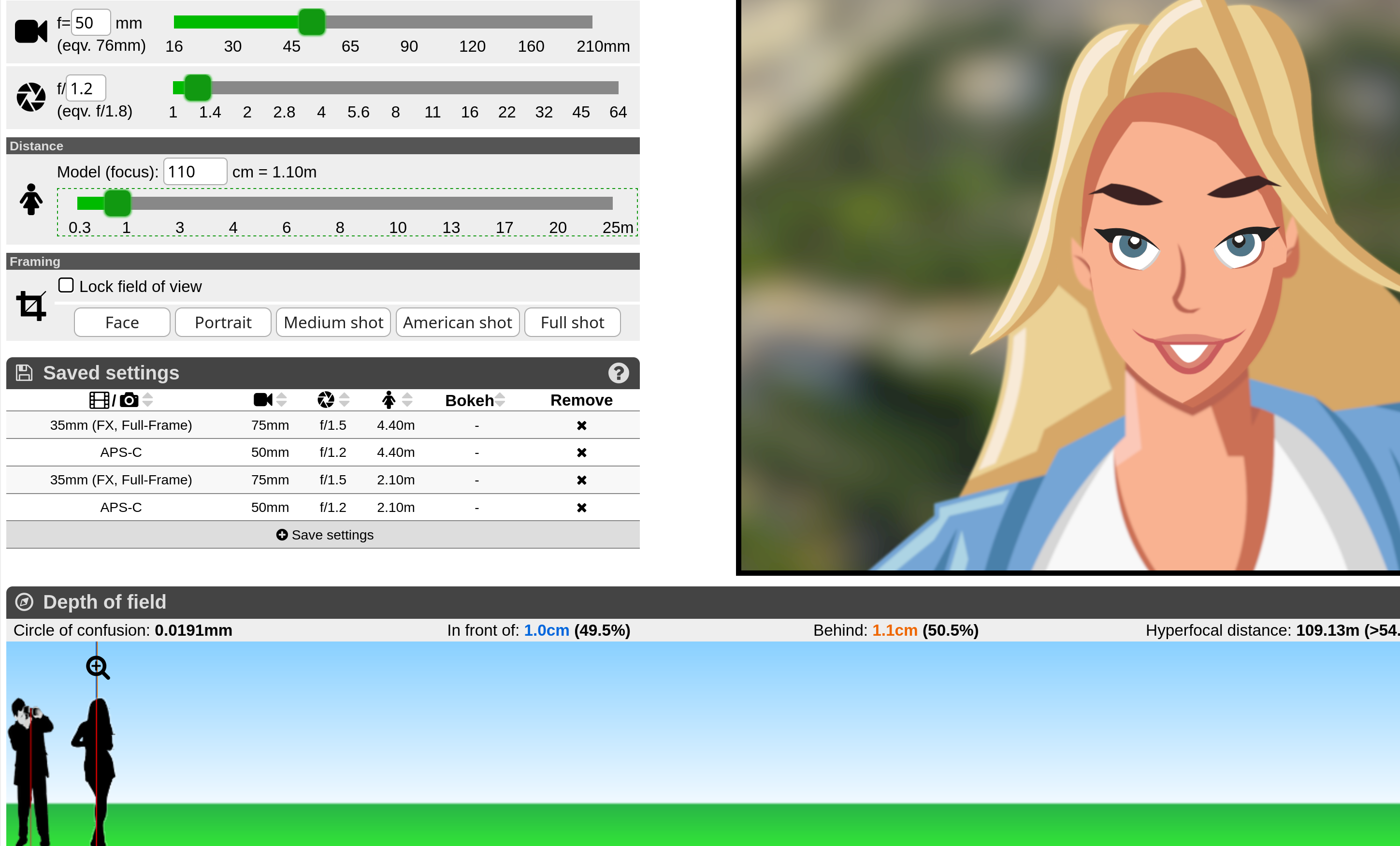
Task: Click the floppy disk Saved settings icon
Action: [24, 373]
